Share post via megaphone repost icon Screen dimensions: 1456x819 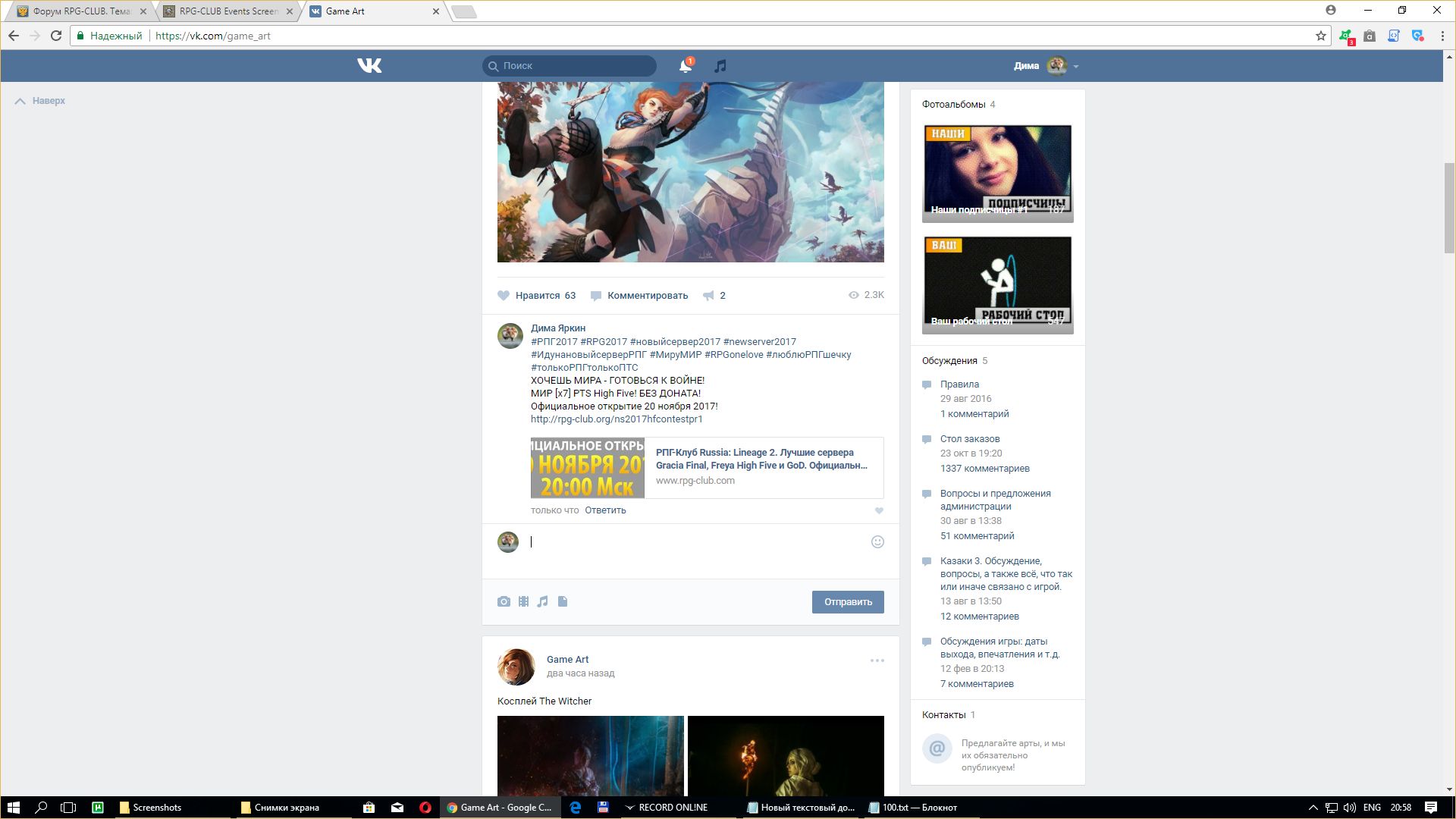tap(708, 296)
